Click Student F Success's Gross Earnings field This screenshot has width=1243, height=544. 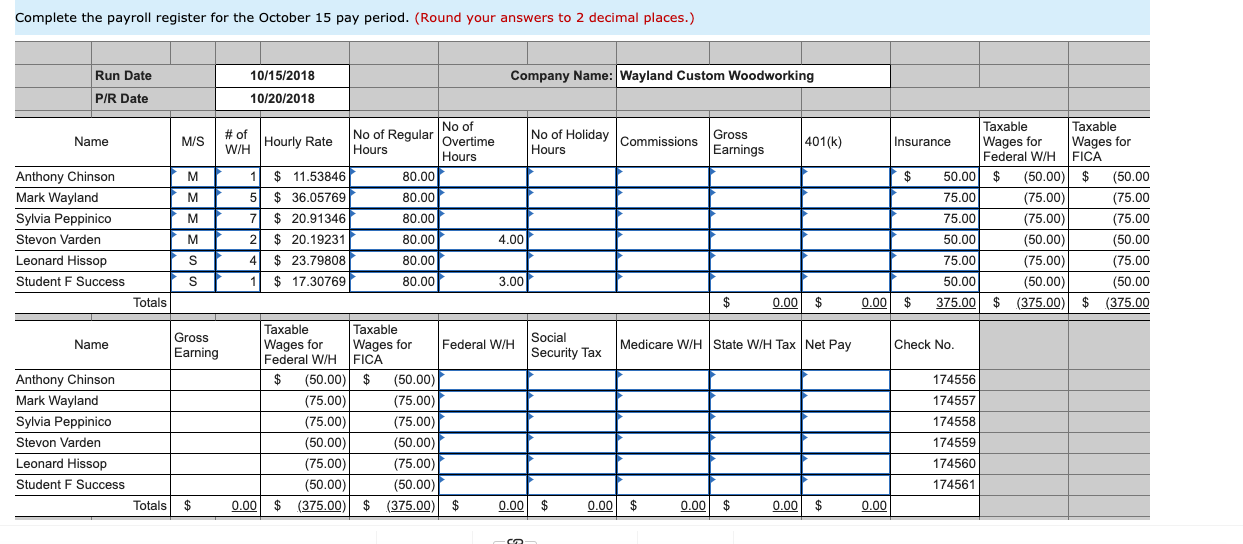point(754,282)
